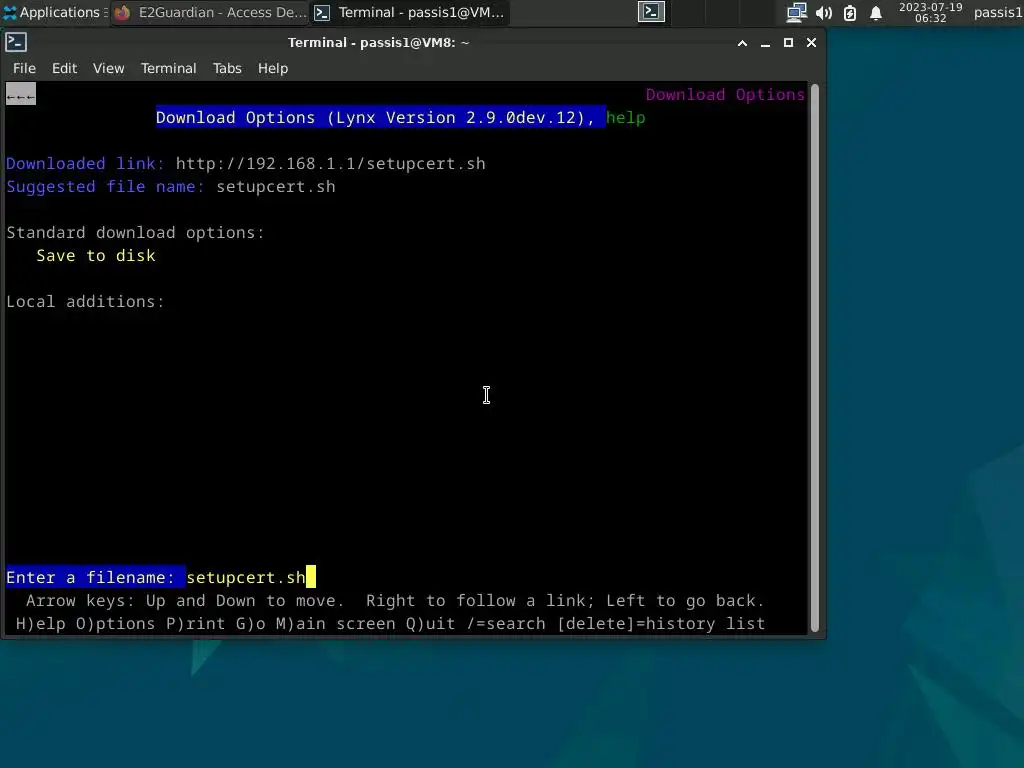The height and width of the screenshot is (768, 1024).
Task: Click the terminal vertical scrollbar
Action: [814, 358]
